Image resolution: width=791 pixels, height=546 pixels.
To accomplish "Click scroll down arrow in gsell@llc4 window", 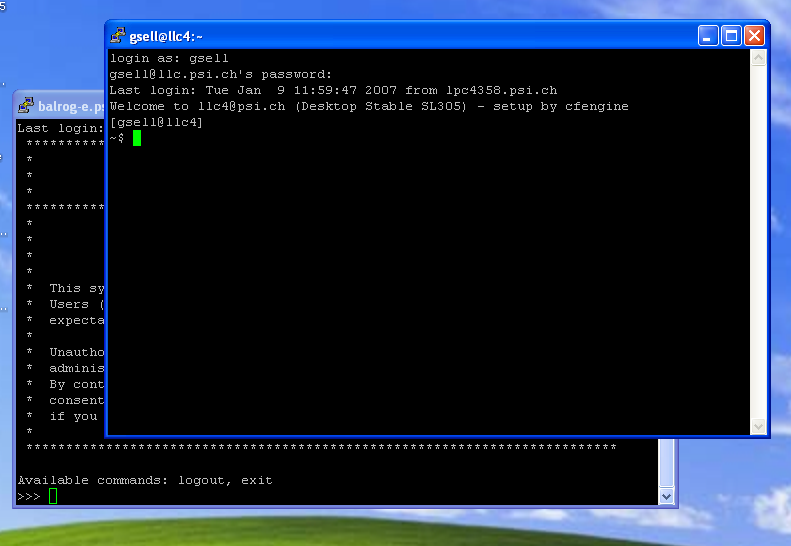I will coord(758,426).
